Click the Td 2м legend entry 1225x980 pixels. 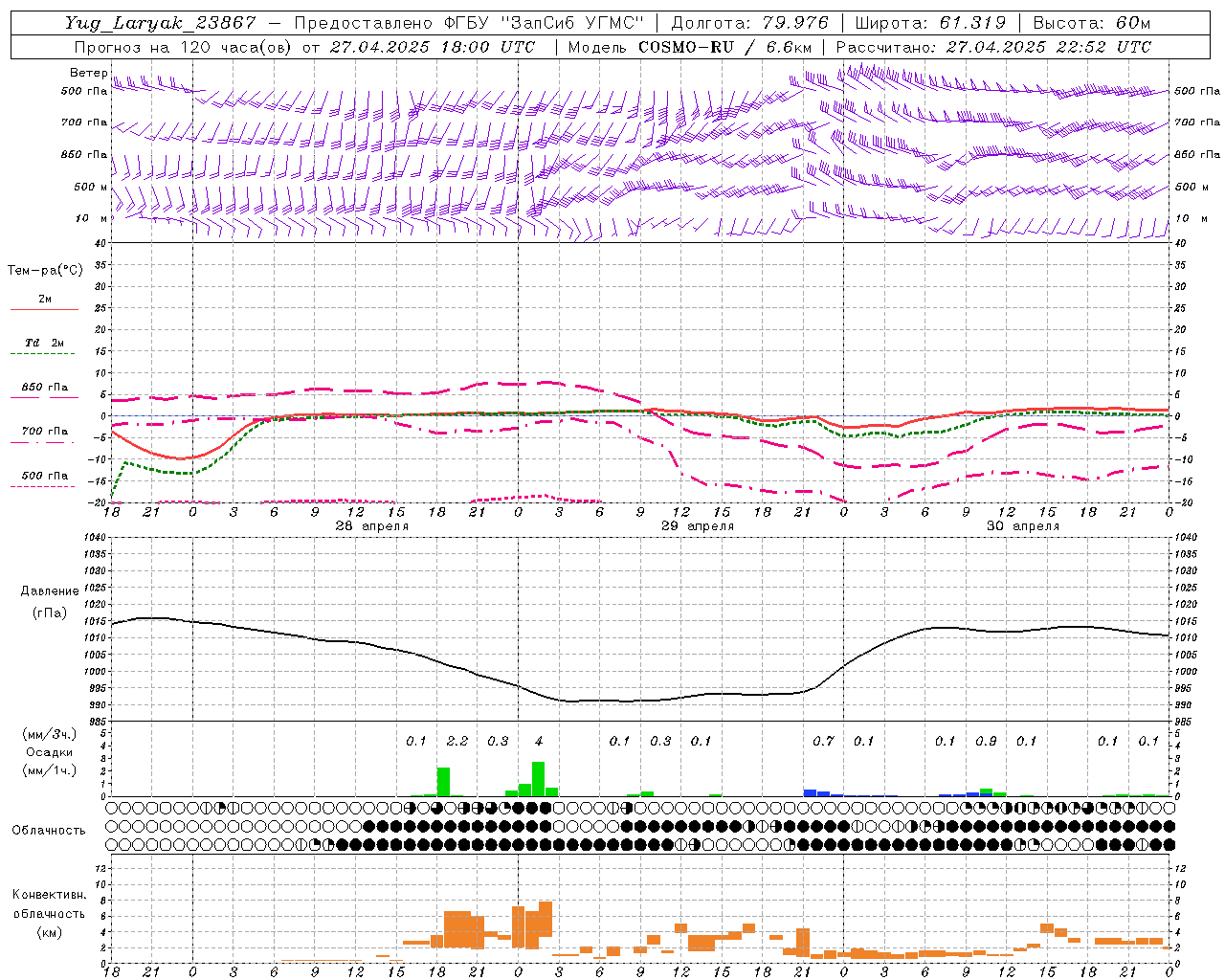point(44,343)
